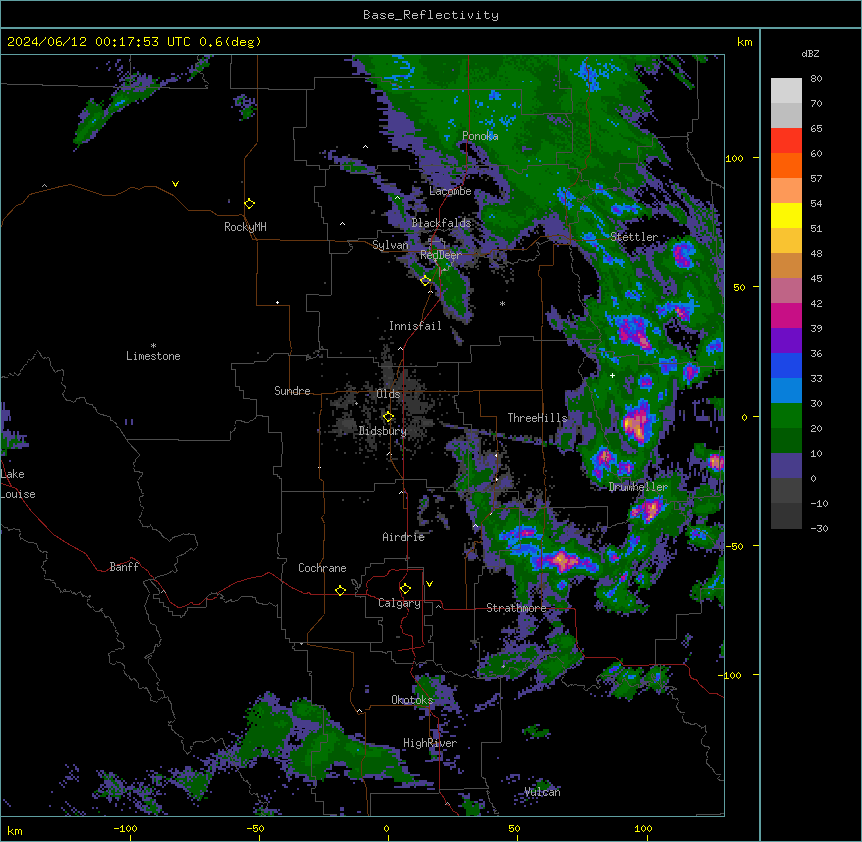Select the Drumheller label
The height and width of the screenshot is (842, 862).
pyautogui.click(x=638, y=487)
